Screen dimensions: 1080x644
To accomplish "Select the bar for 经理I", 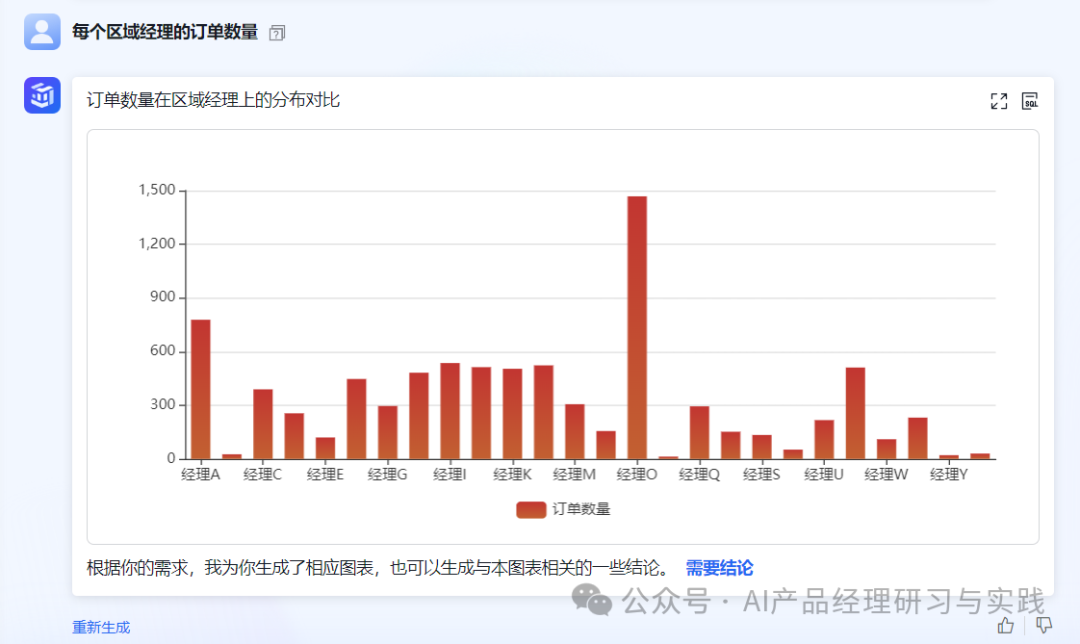I will click(x=450, y=411).
